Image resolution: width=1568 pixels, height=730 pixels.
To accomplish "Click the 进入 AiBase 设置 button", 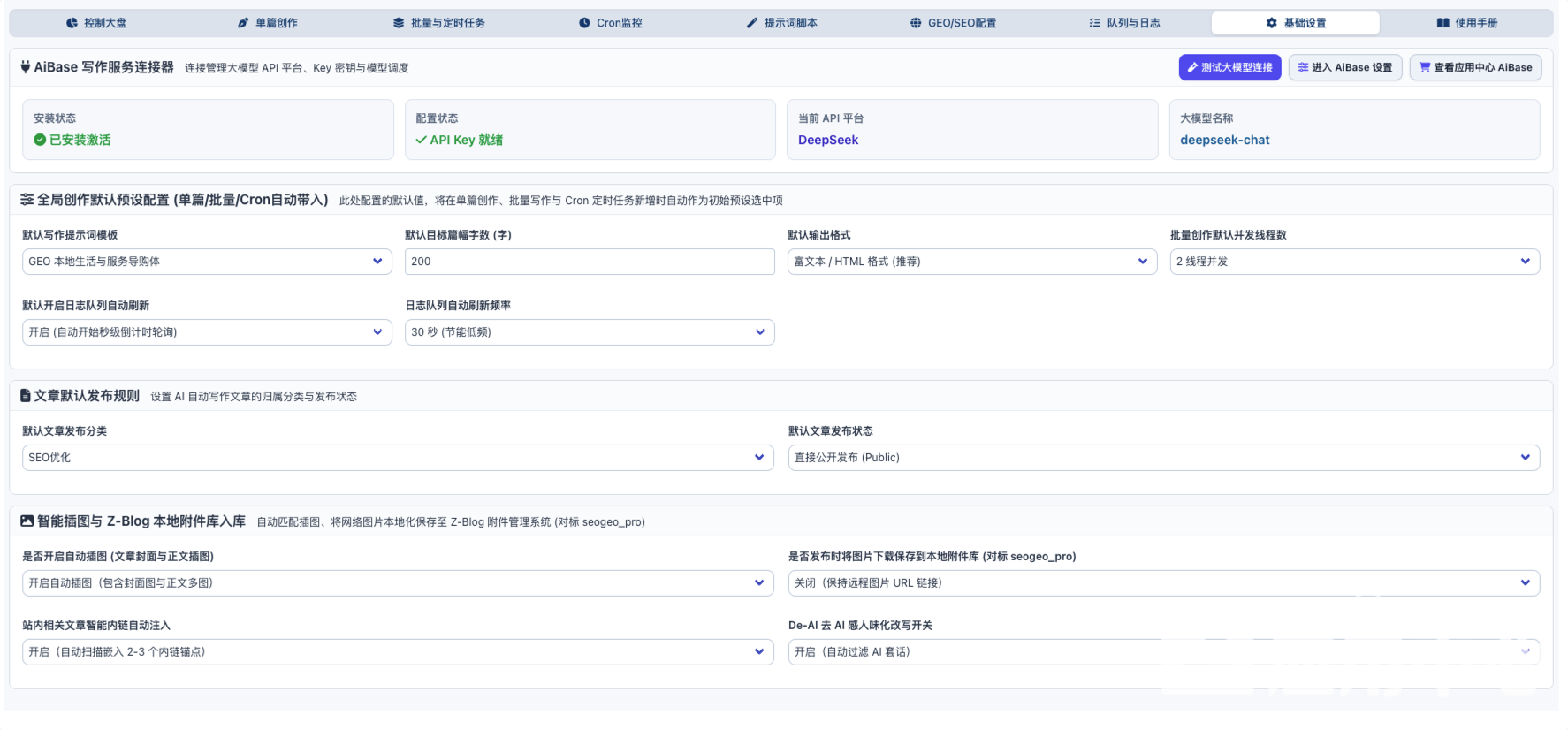I will tap(1345, 67).
